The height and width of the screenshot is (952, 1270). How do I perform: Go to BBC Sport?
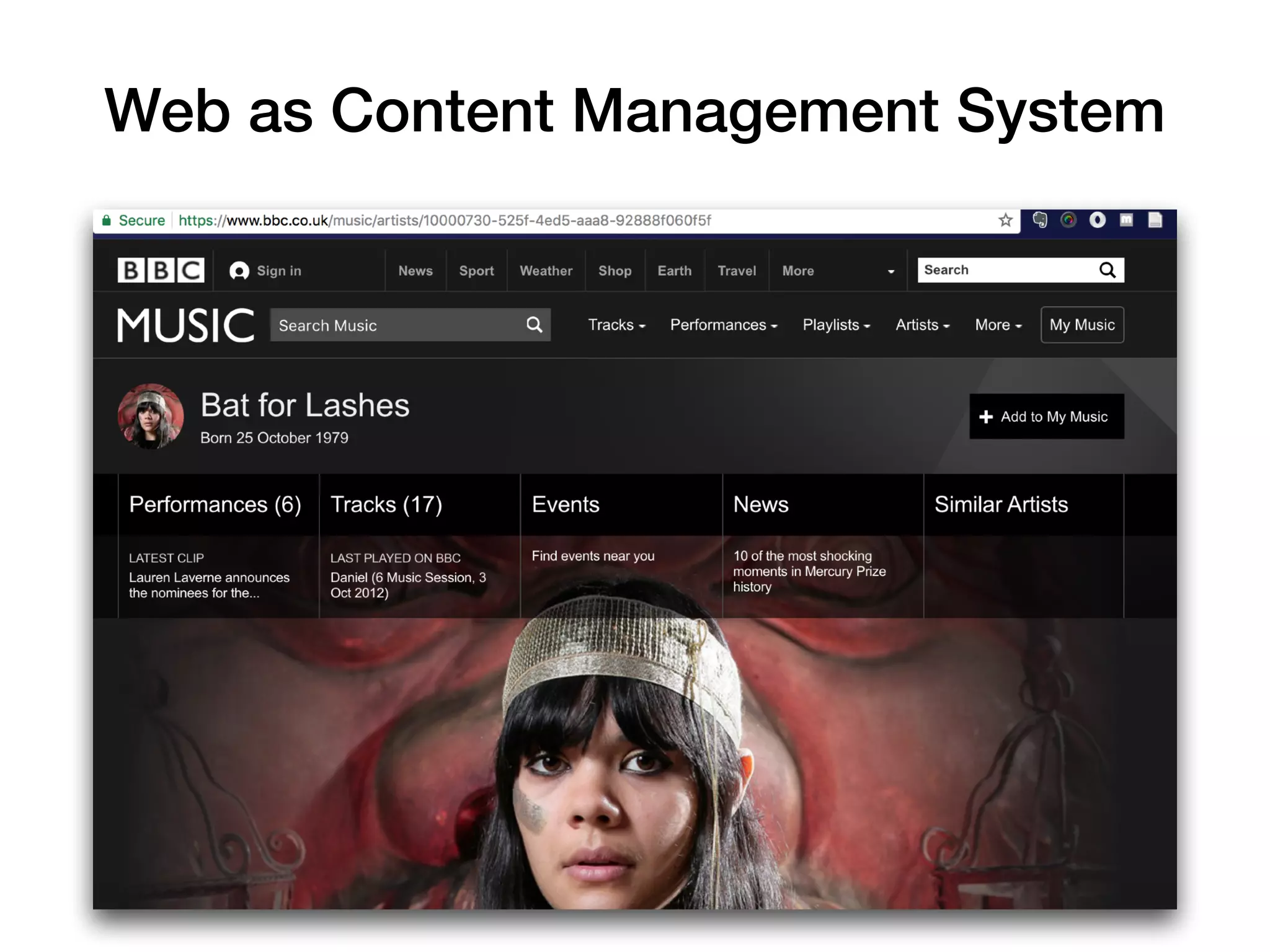[x=476, y=271]
